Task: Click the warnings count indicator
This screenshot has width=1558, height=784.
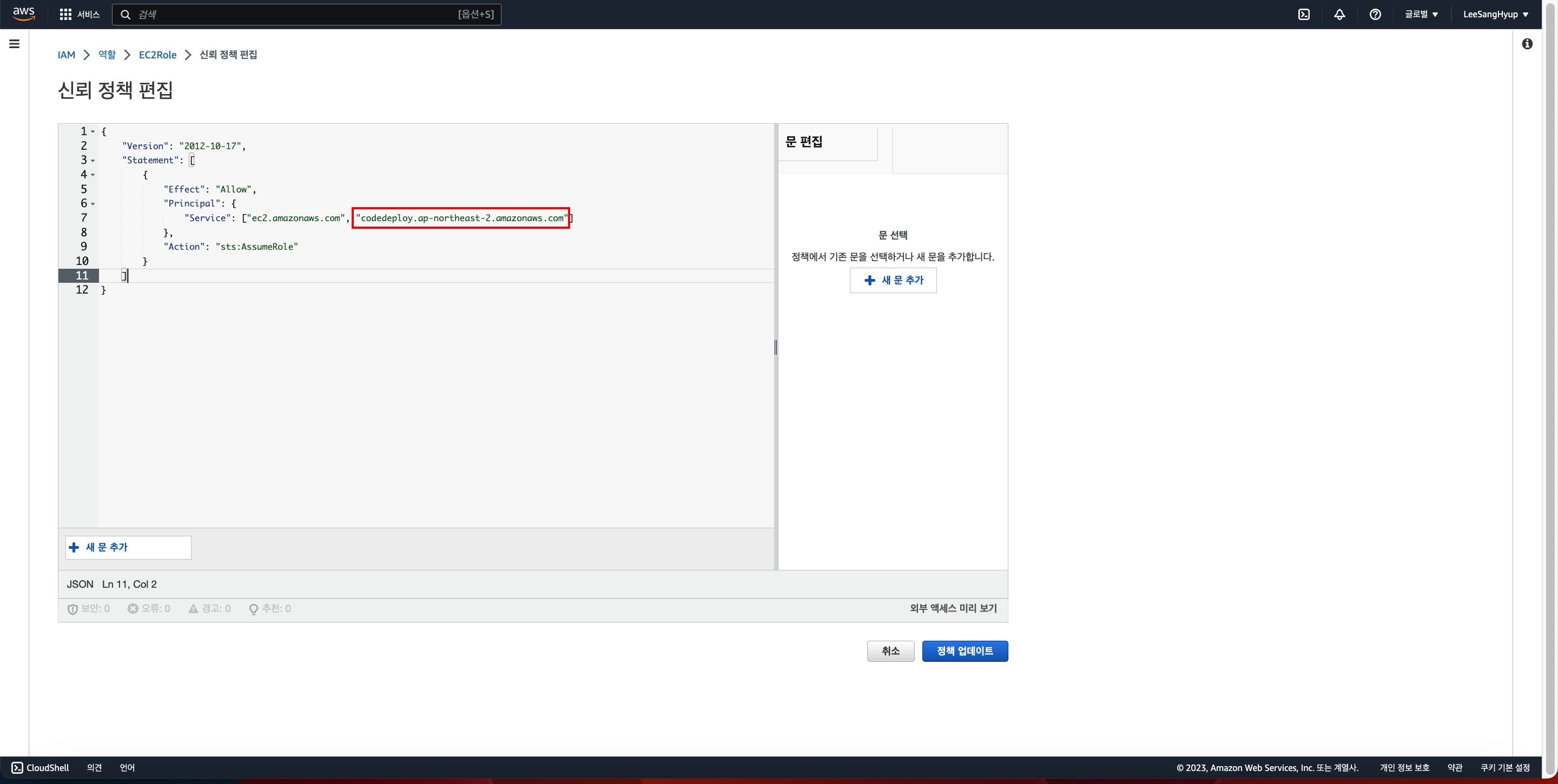Action: (x=209, y=609)
